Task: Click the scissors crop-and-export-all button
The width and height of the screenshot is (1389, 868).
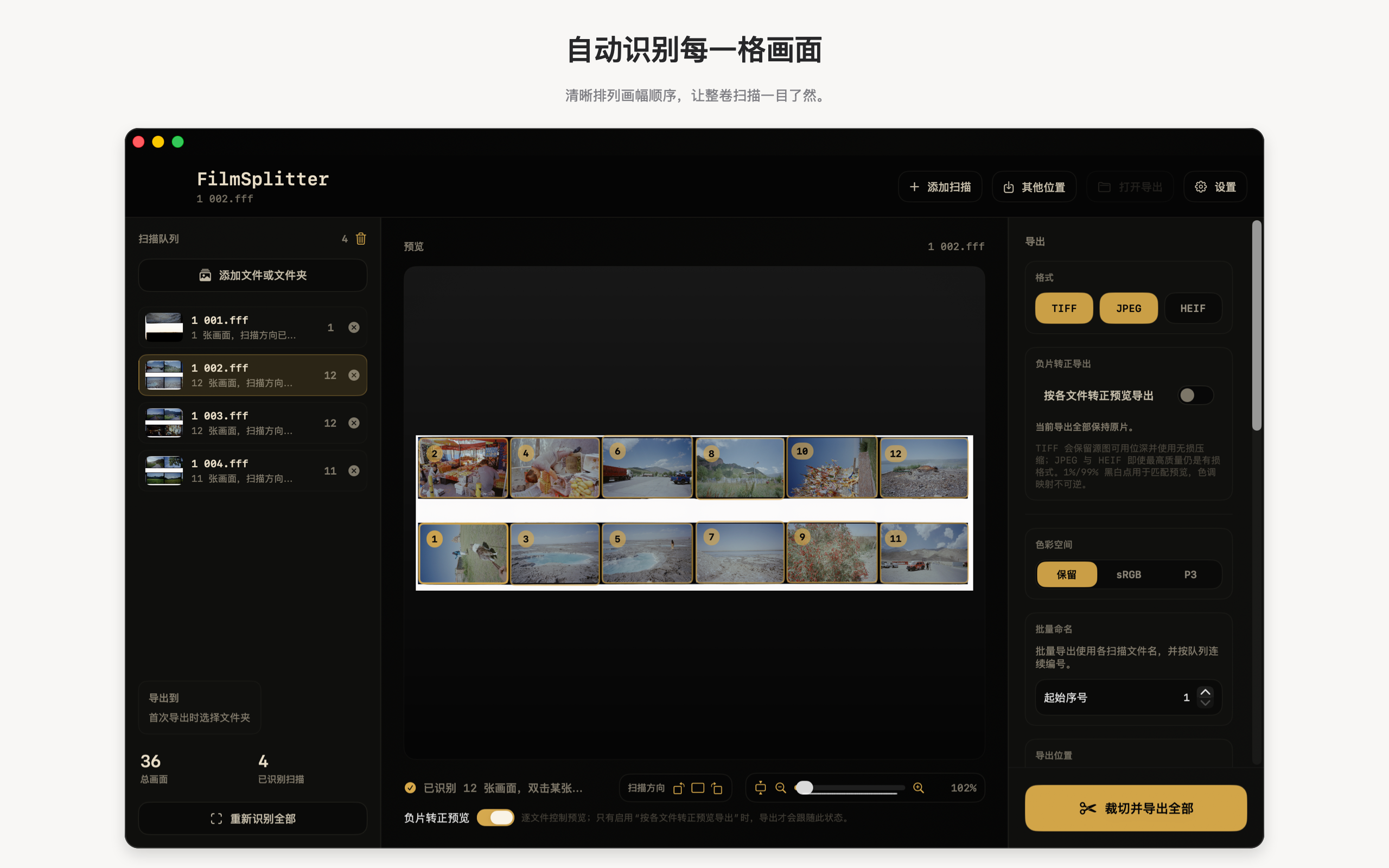Action: (1135, 808)
